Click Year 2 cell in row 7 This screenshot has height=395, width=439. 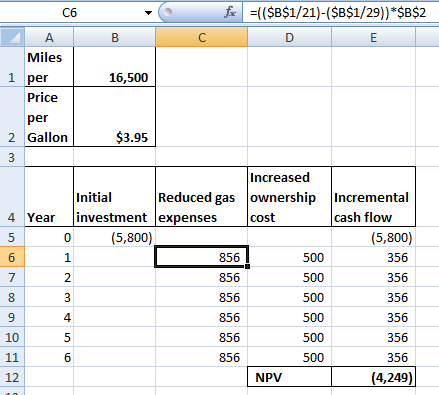tap(49, 277)
